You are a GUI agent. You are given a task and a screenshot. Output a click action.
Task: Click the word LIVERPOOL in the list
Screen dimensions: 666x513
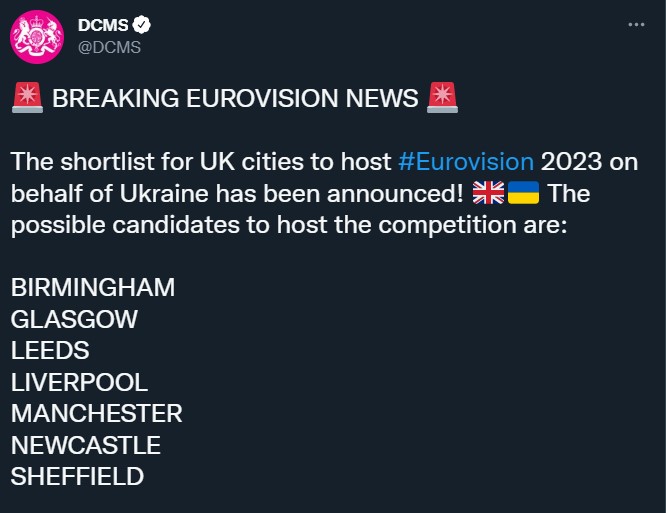[x=79, y=382]
